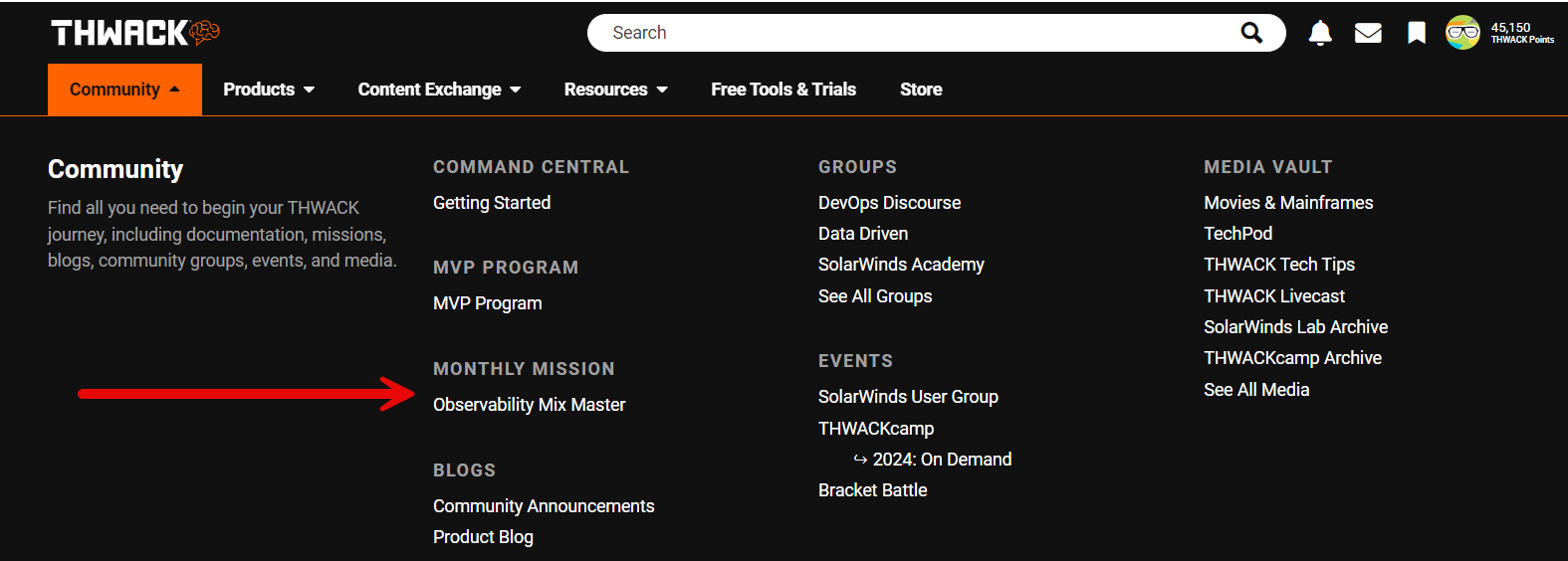Open the MVP Program link
This screenshot has height=561, width=1568.
[x=488, y=303]
